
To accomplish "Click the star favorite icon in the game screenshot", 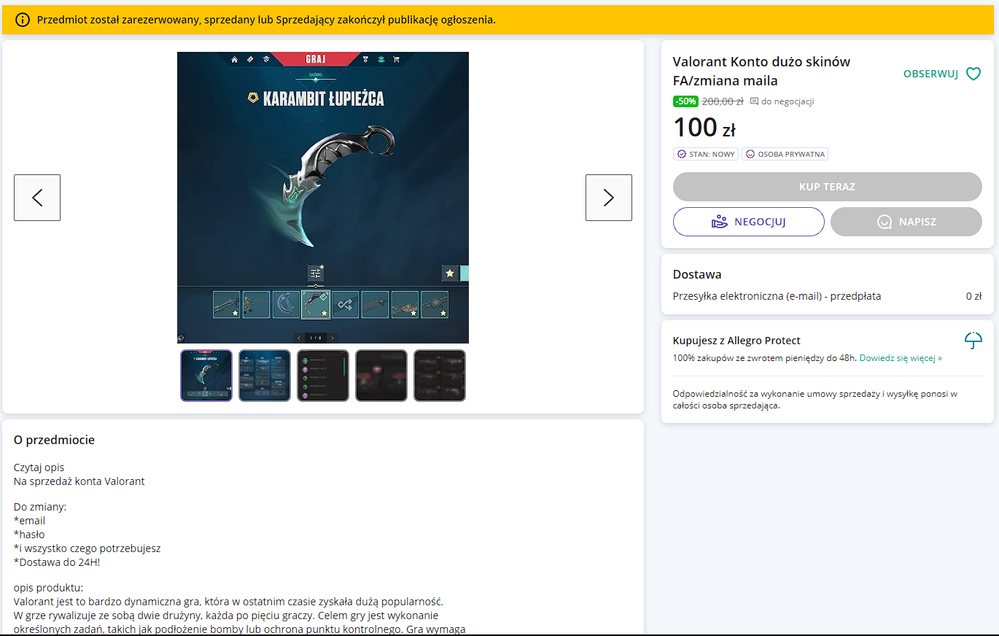I will pos(450,273).
